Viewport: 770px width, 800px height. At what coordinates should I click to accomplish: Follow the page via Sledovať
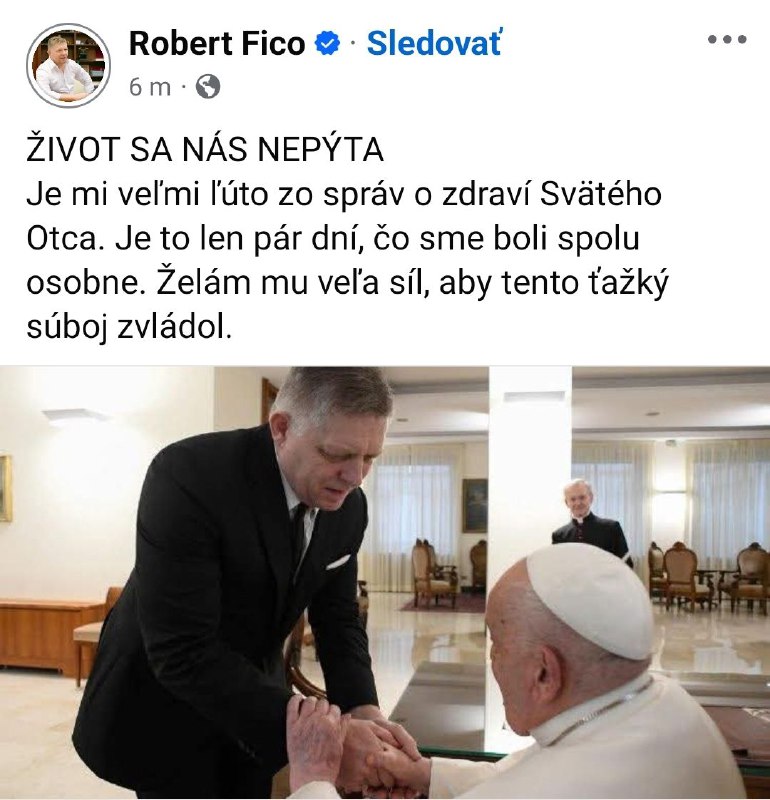tap(434, 43)
